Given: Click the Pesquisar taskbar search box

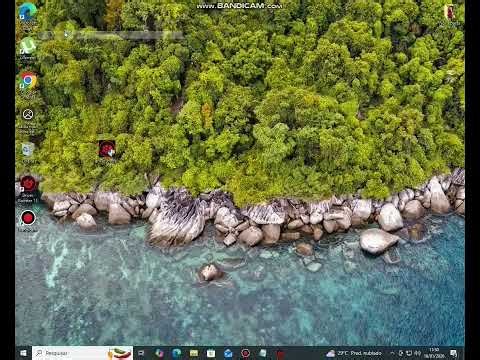Looking at the screenshot, I should [82, 353].
